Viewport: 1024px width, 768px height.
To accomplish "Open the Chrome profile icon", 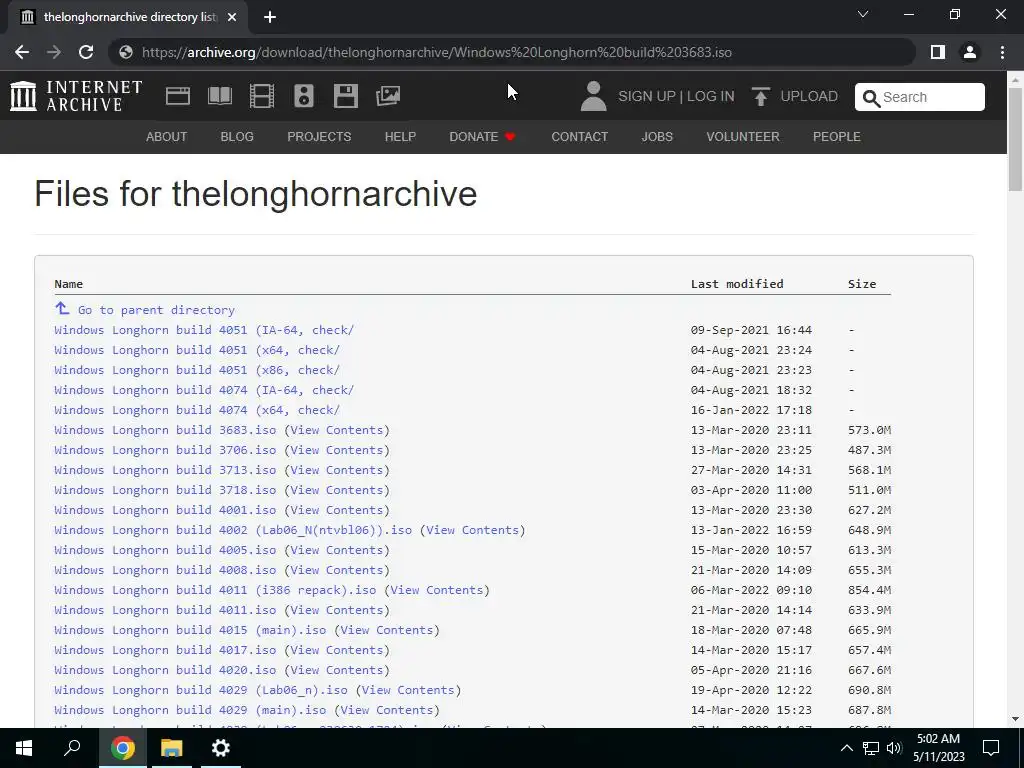I will [x=970, y=52].
